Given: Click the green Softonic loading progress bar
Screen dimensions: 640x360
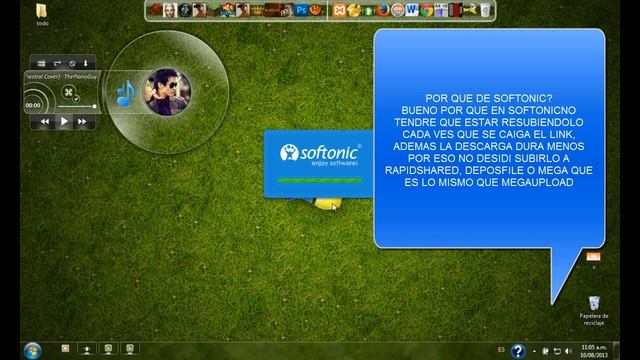Looking at the screenshot, I should point(320,180).
